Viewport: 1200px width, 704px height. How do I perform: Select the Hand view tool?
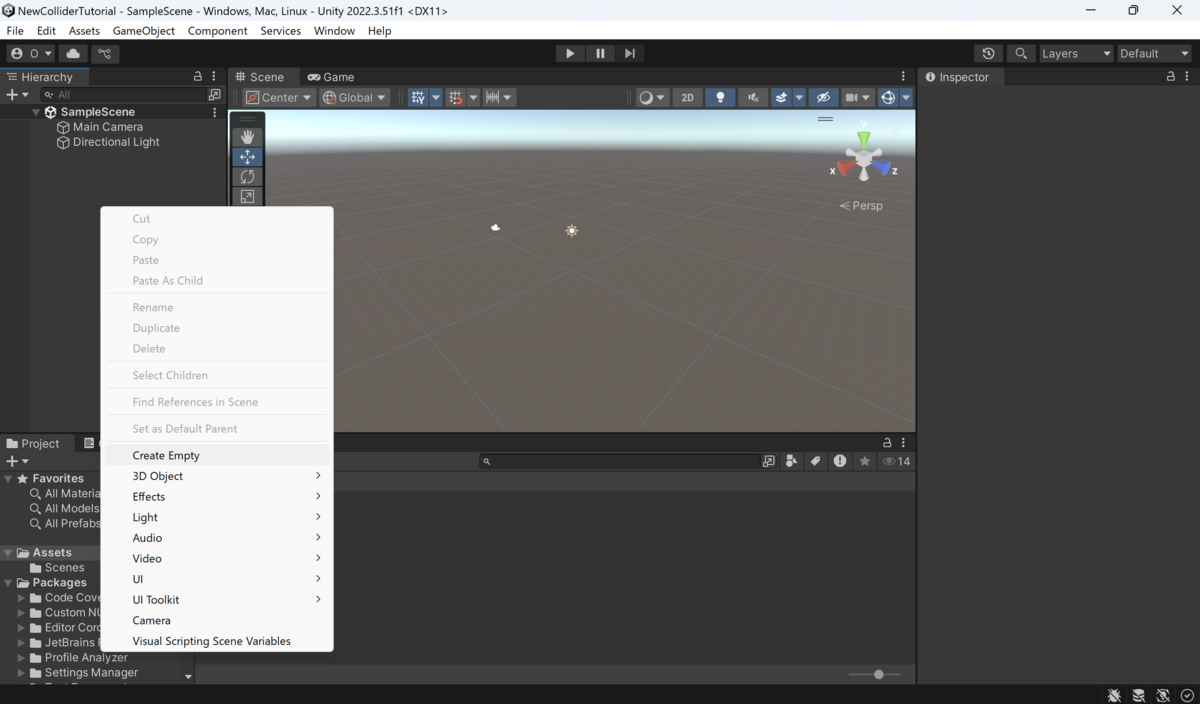[247, 136]
